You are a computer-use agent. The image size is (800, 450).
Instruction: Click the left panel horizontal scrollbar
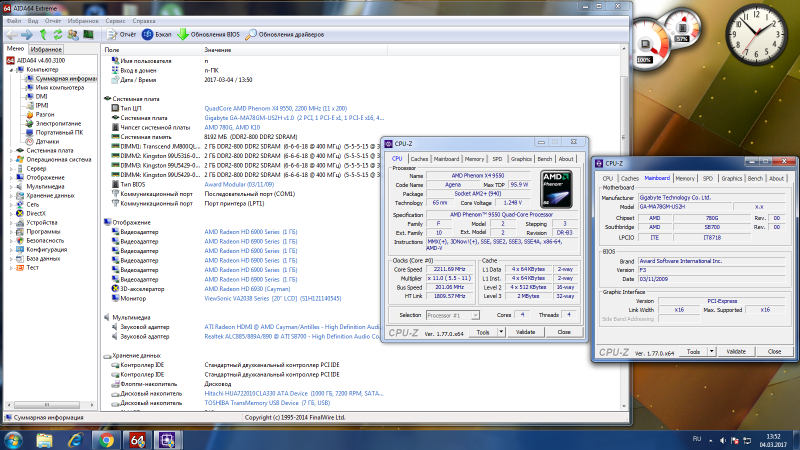click(45, 407)
